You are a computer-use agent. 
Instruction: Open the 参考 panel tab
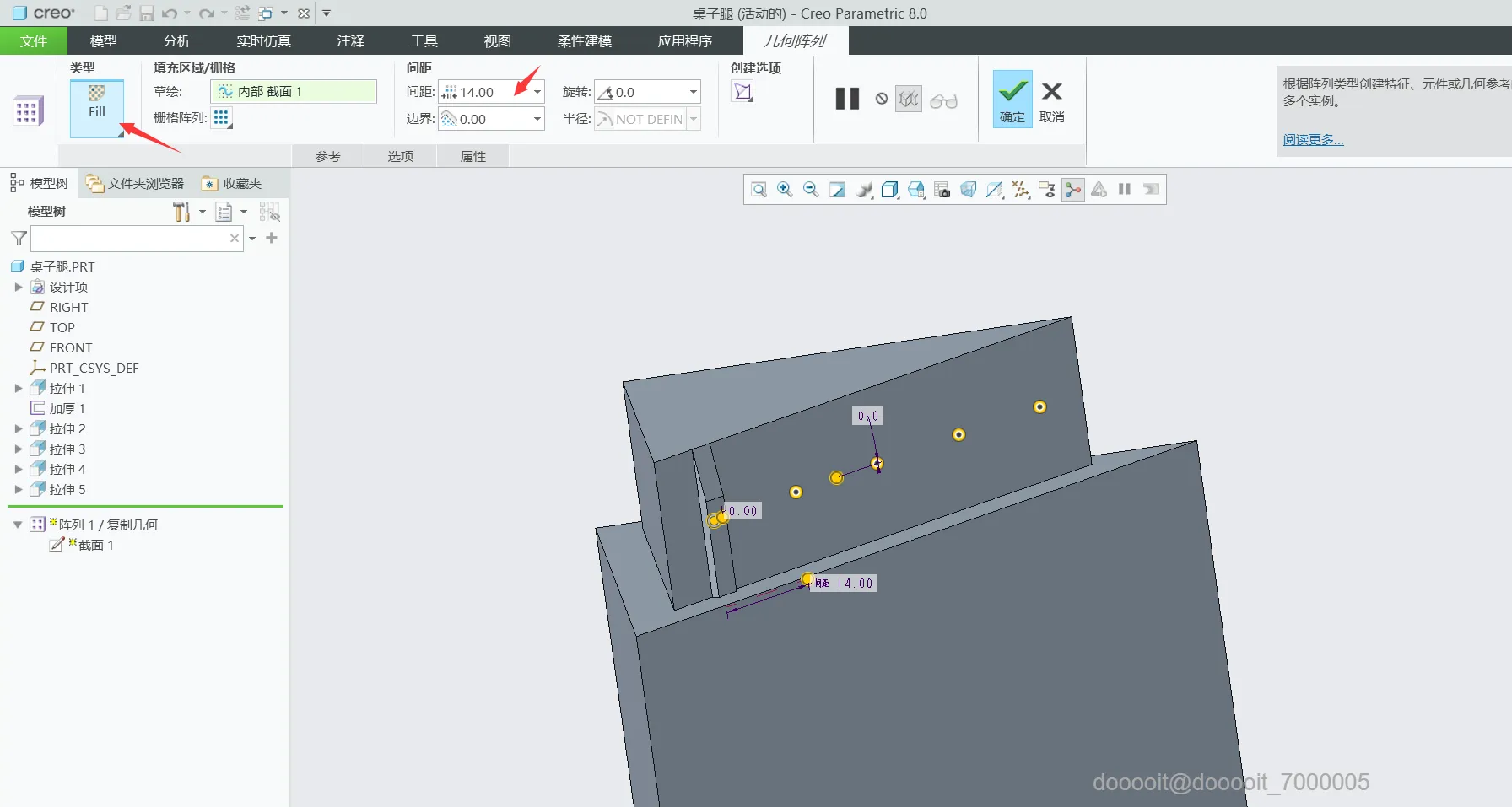click(x=328, y=156)
